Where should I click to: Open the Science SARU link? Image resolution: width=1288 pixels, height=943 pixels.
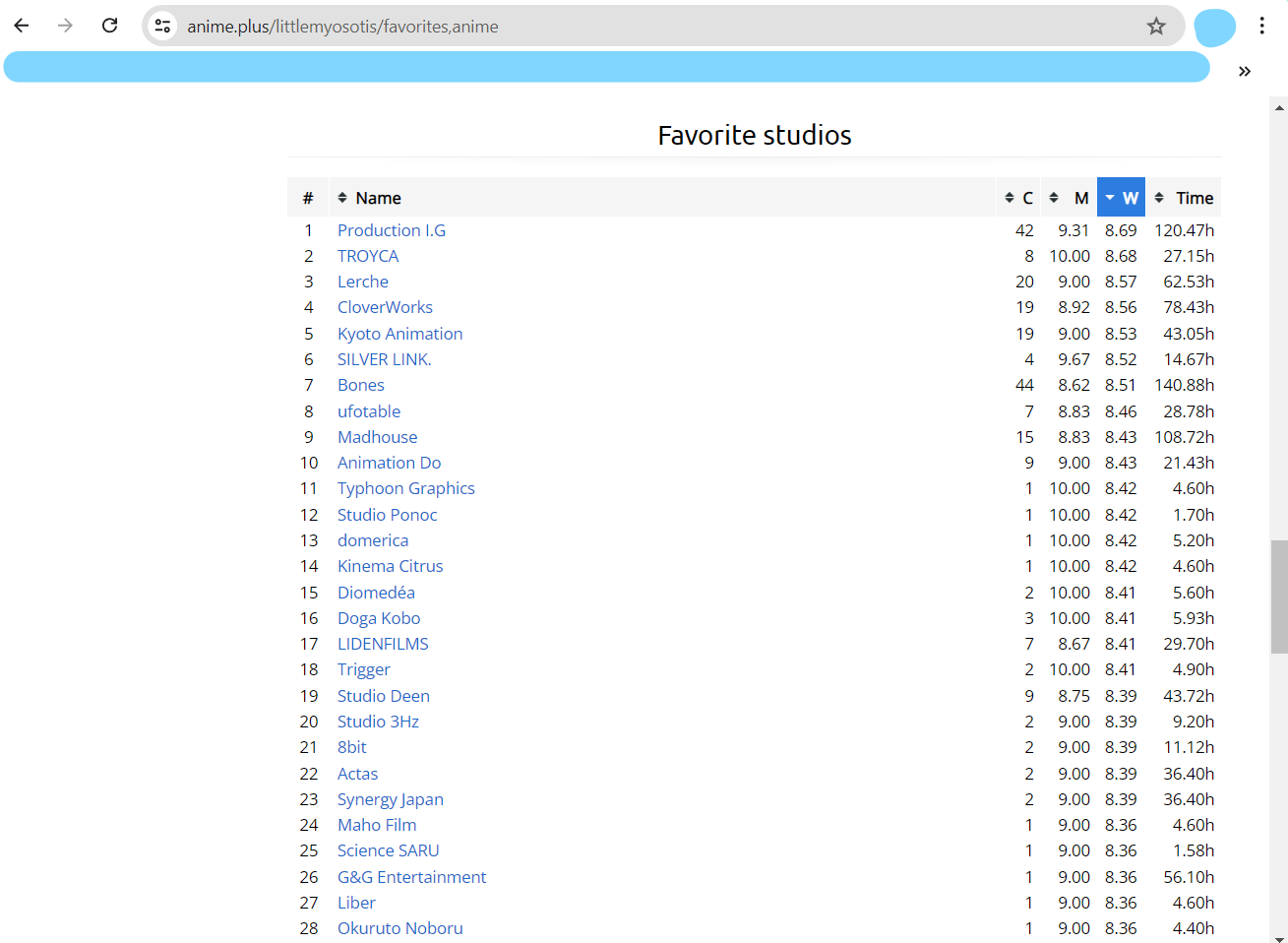tap(388, 850)
